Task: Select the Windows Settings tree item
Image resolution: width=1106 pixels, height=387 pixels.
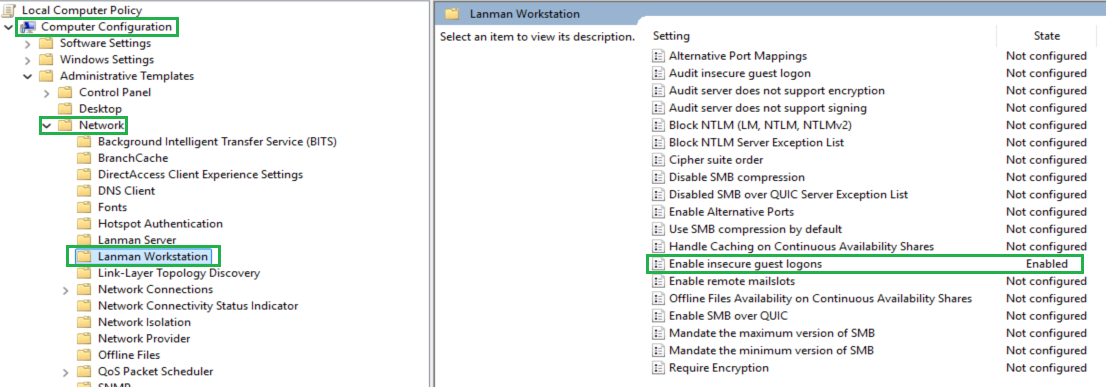Action: tap(107, 60)
